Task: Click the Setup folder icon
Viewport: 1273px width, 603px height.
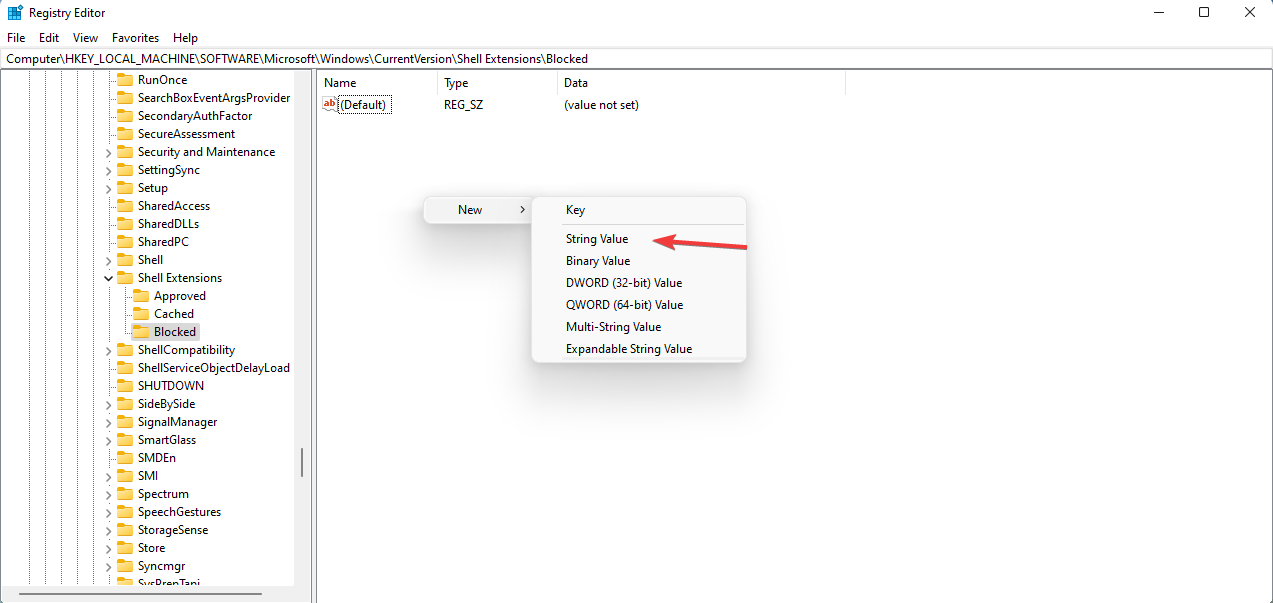Action: pyautogui.click(x=125, y=188)
